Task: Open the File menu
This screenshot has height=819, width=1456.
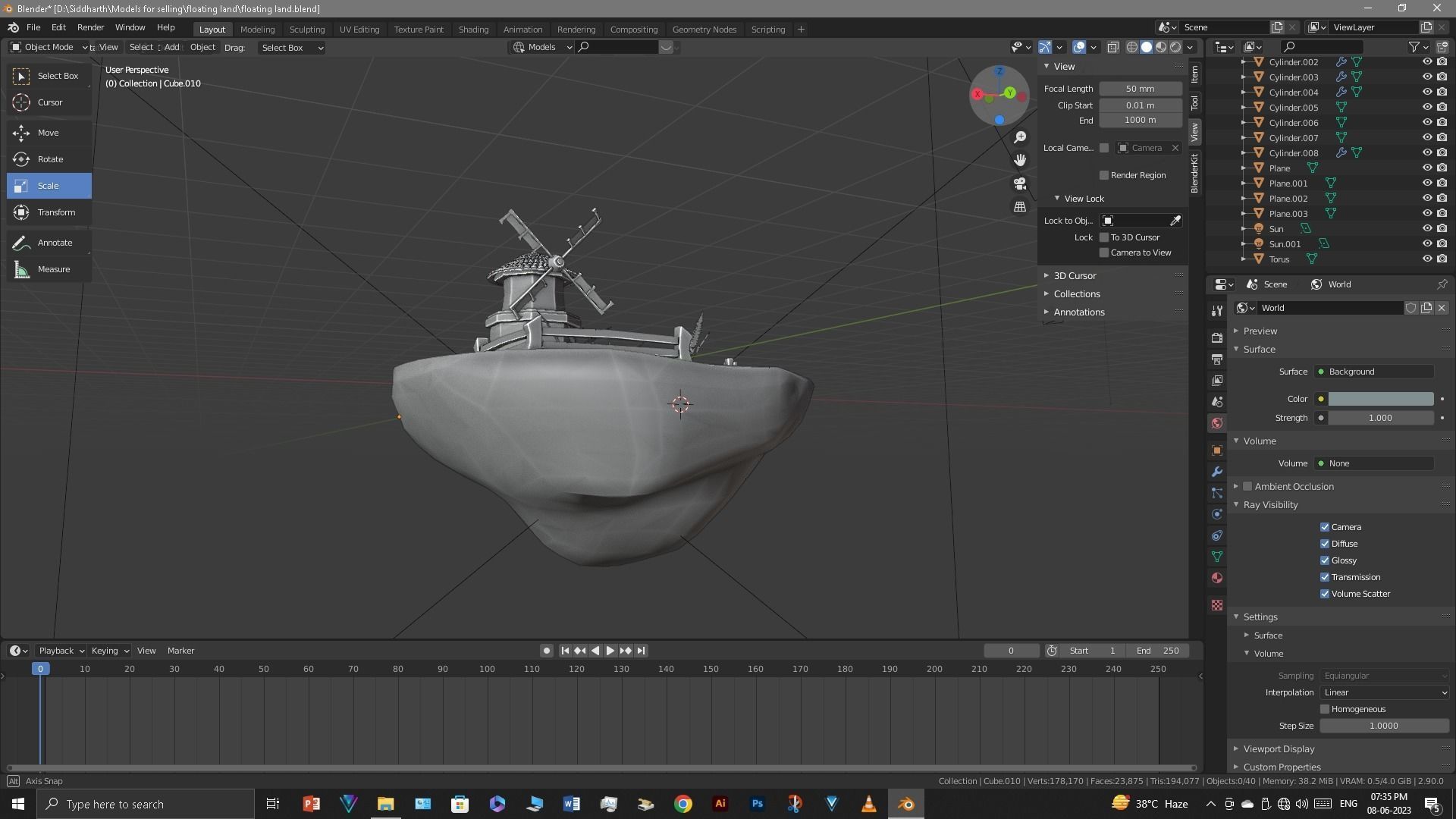Action: click(x=33, y=27)
